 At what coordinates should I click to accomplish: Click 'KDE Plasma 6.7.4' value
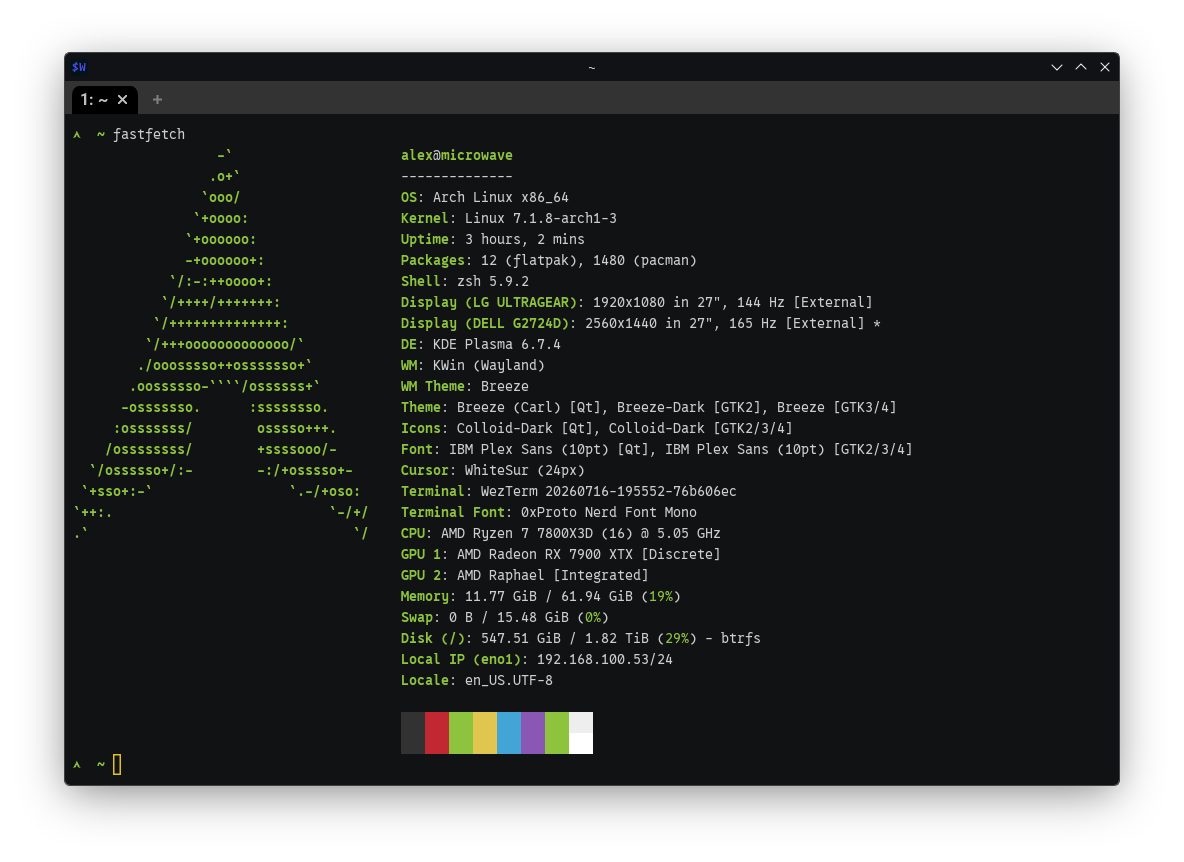(x=497, y=344)
